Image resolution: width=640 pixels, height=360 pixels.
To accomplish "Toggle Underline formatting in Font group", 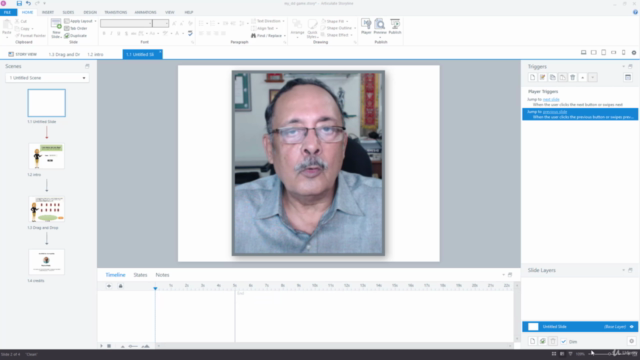I will [119, 33].
